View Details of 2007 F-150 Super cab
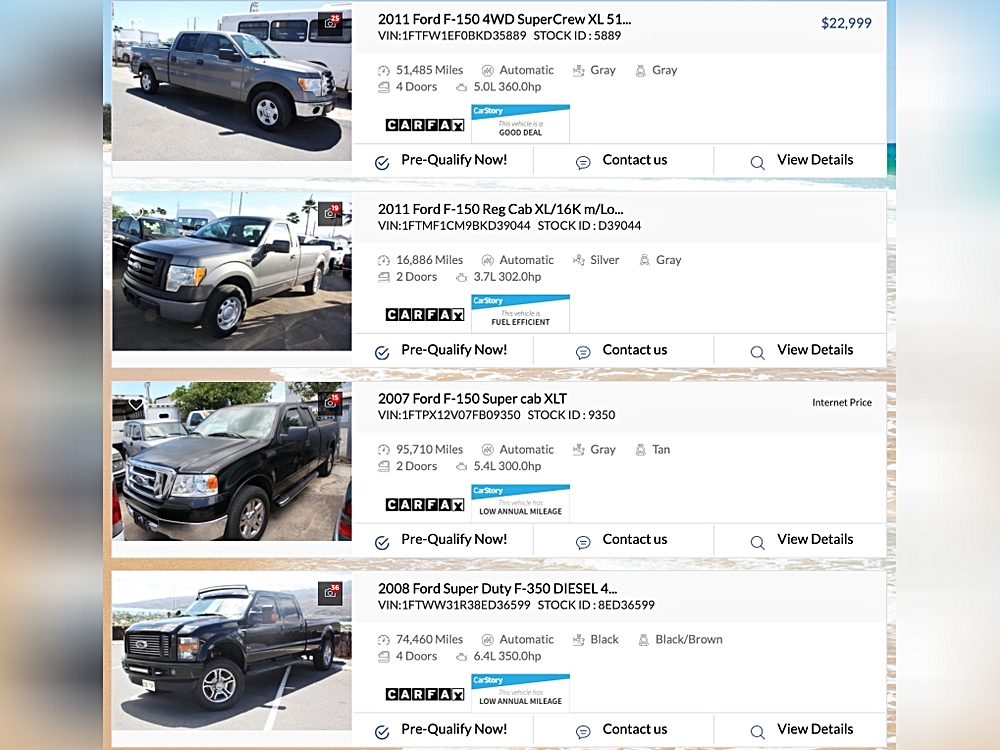The width and height of the screenshot is (1000, 750). (802, 540)
